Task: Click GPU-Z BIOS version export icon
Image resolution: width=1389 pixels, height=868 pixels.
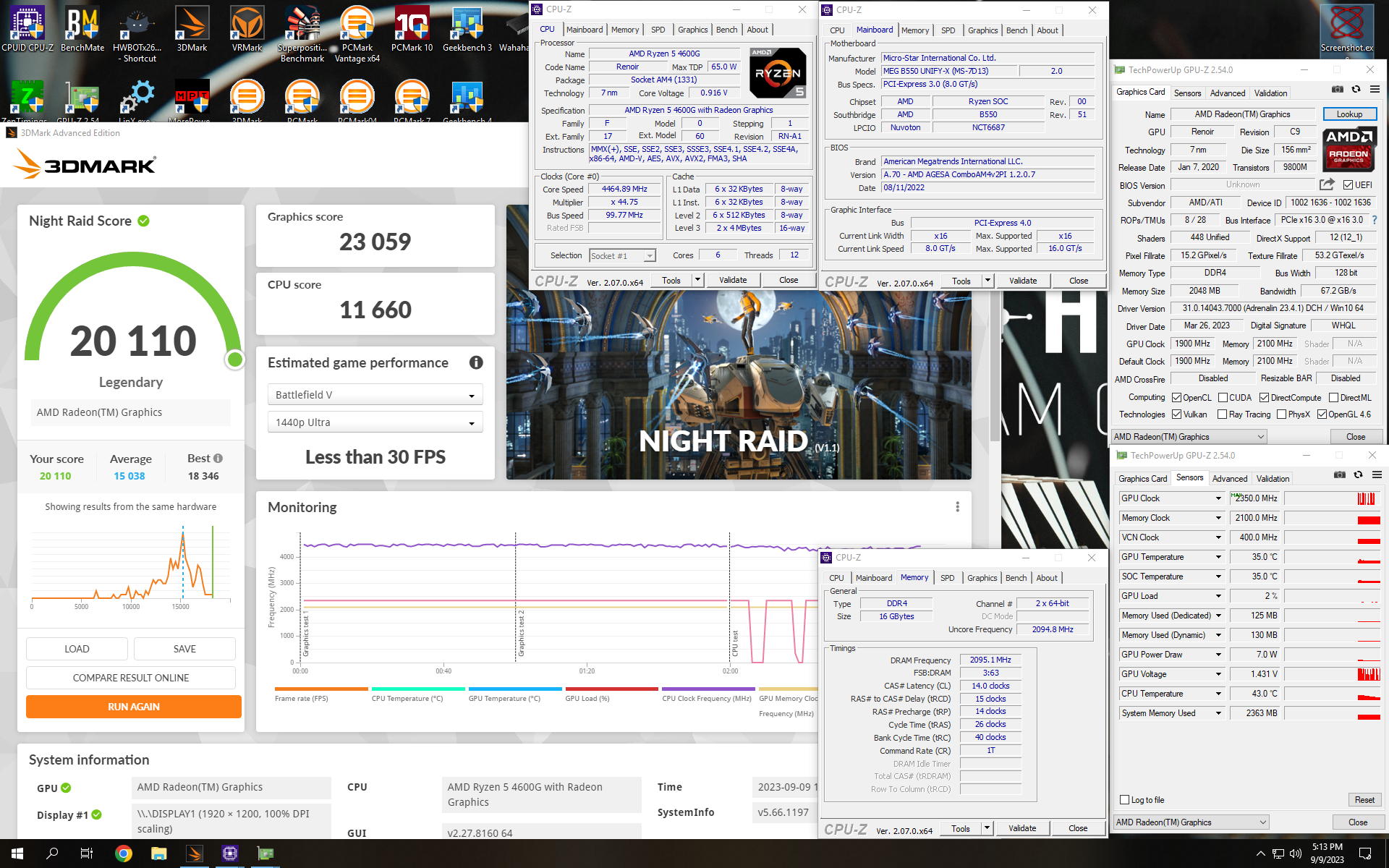Action: tap(1327, 184)
